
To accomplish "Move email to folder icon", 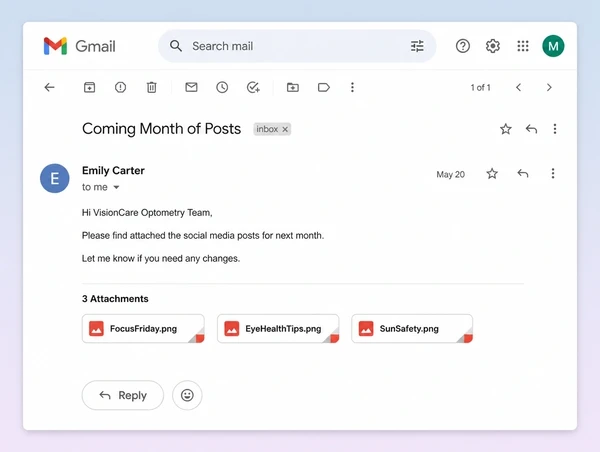I will tap(293, 87).
